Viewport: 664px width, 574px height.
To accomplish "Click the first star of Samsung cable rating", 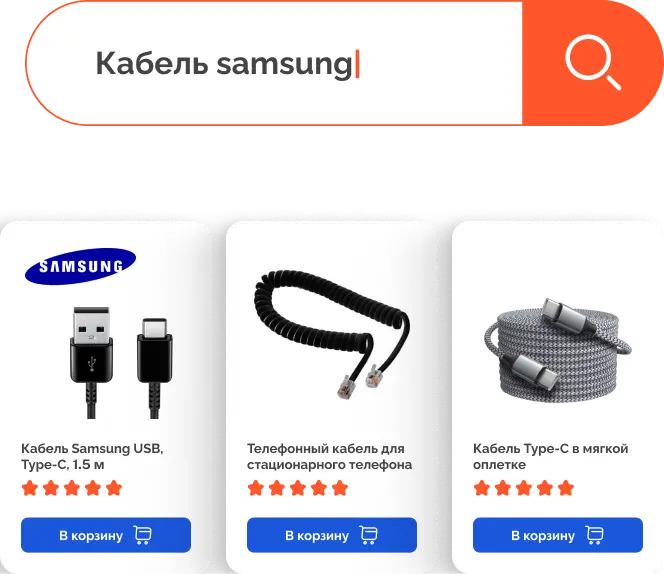I will point(30,488).
